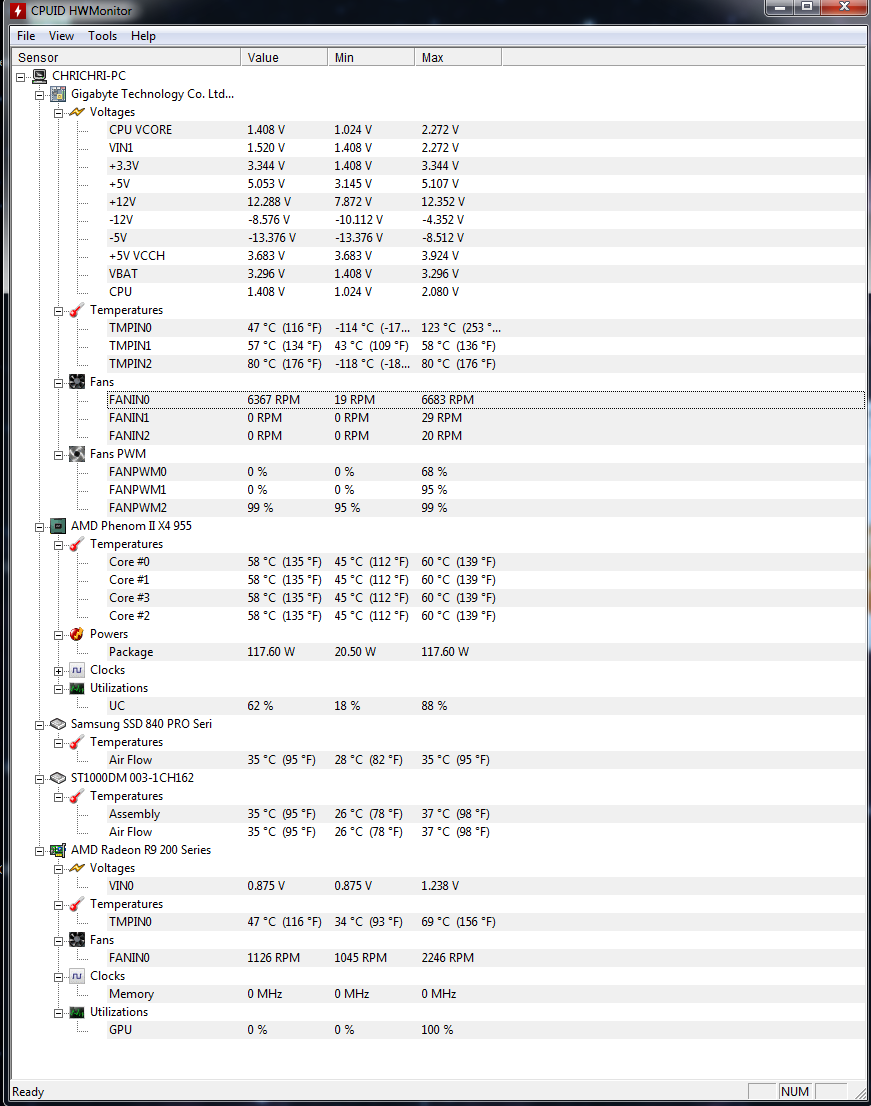Maximize the HWMonitor window
The image size is (871, 1106).
pos(807,7)
